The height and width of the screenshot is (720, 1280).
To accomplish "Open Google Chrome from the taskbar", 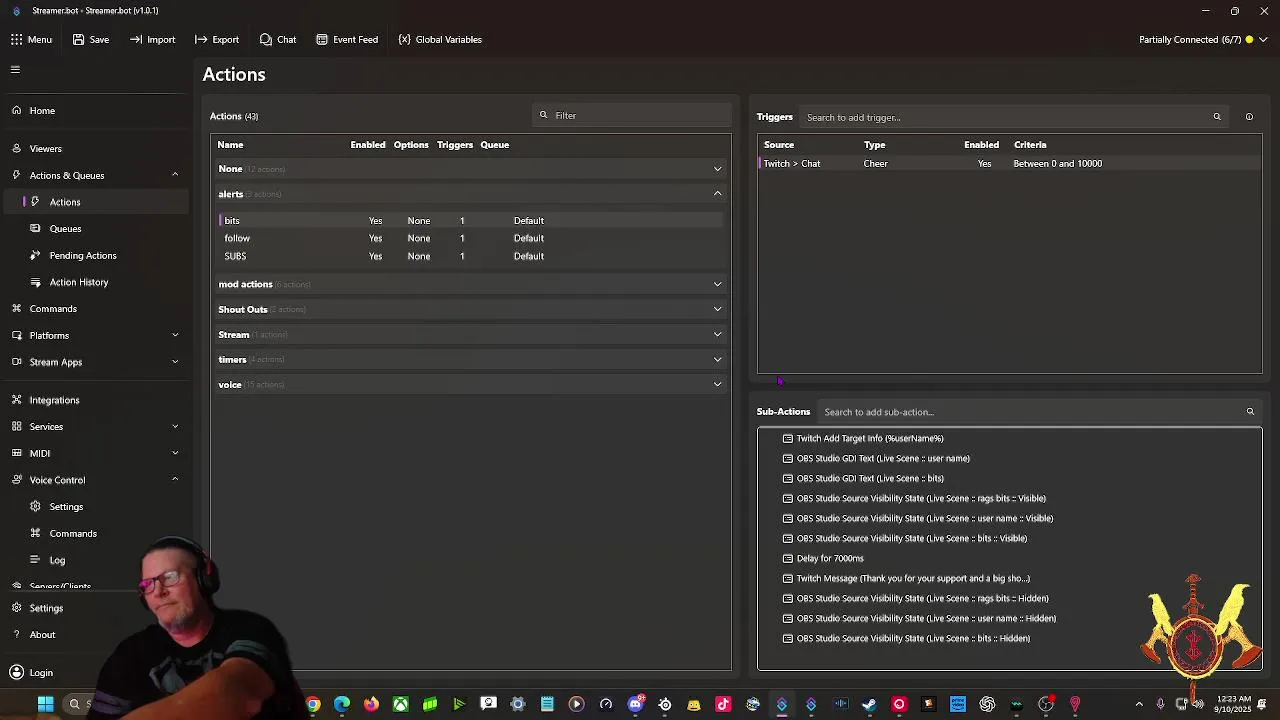I will [x=313, y=704].
